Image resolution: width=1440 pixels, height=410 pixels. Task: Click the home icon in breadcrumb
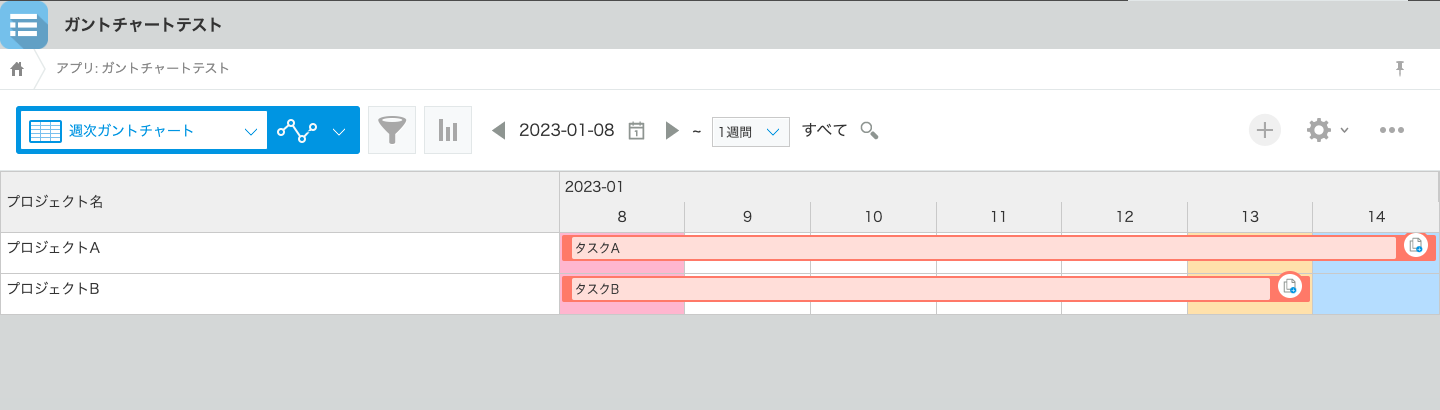pyautogui.click(x=17, y=69)
